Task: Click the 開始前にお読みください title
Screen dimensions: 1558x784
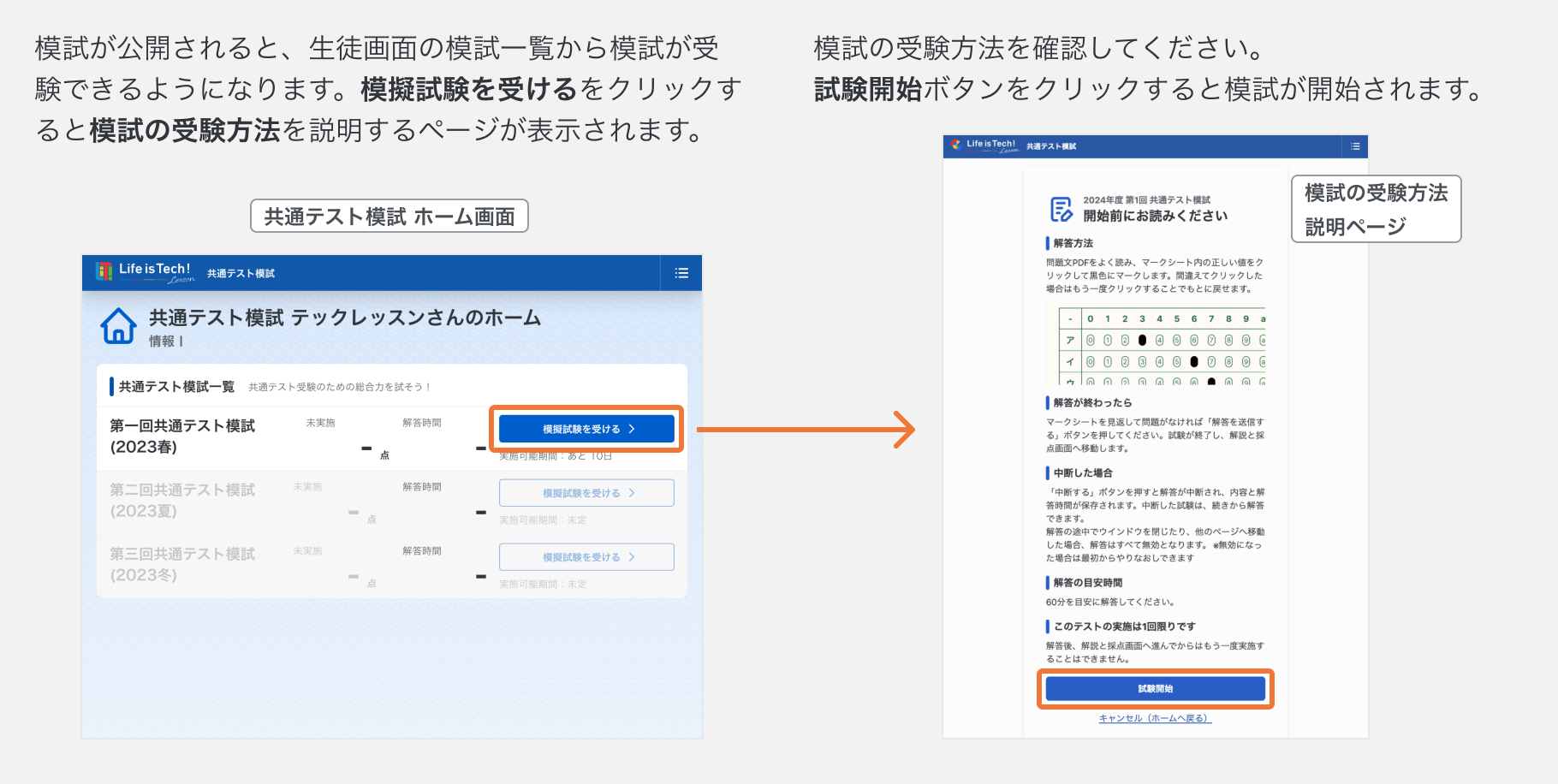Action: 1156,216
